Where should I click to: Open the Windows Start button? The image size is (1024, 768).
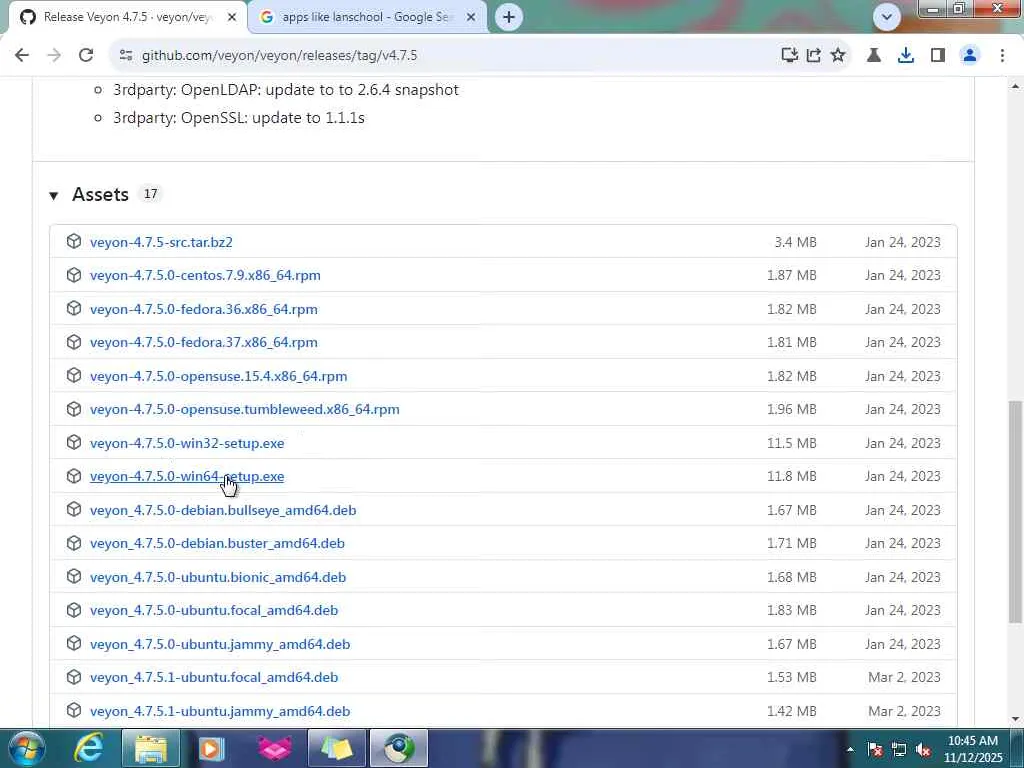[27, 748]
